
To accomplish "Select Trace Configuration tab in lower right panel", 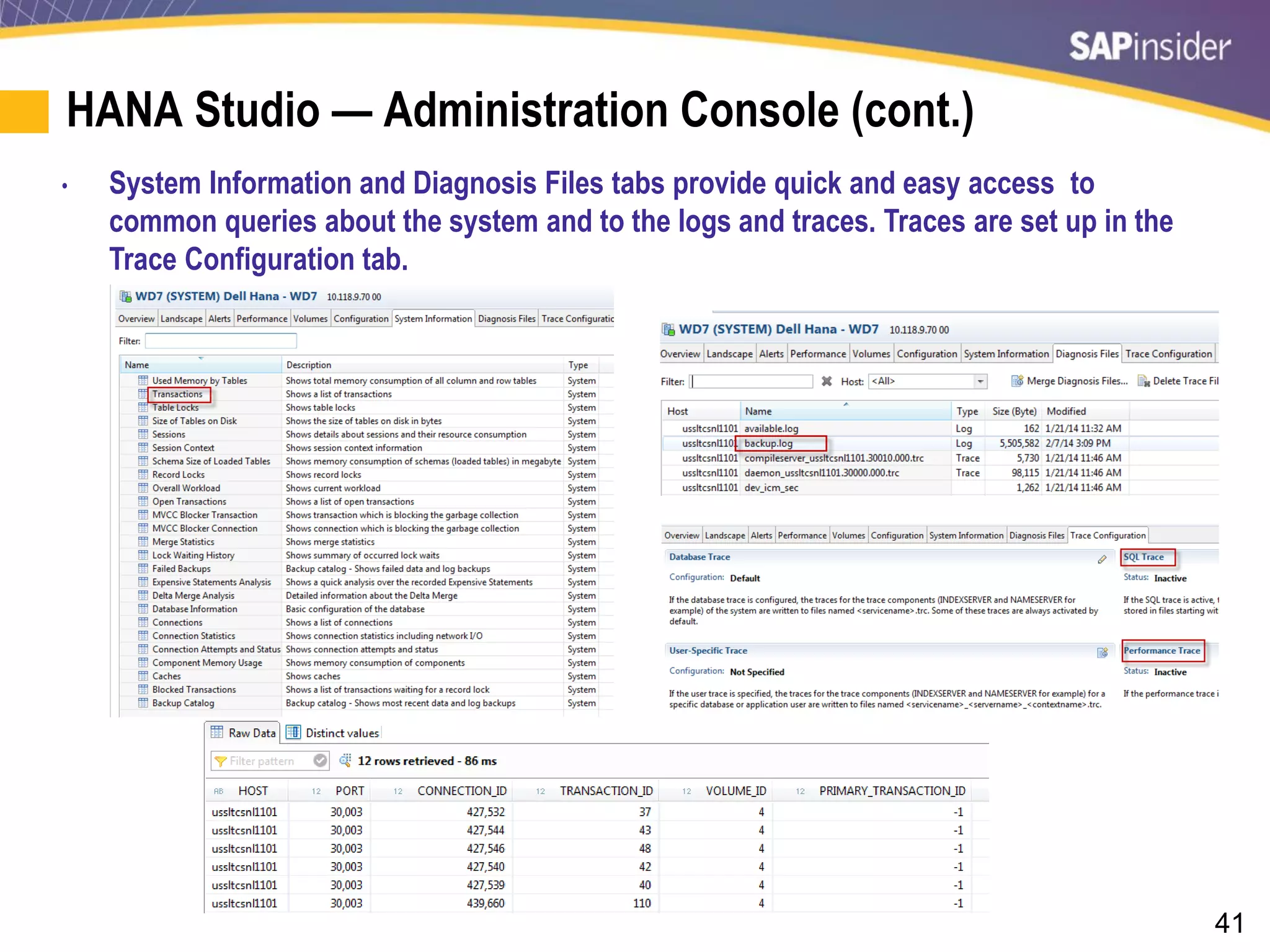I will click(x=1108, y=535).
